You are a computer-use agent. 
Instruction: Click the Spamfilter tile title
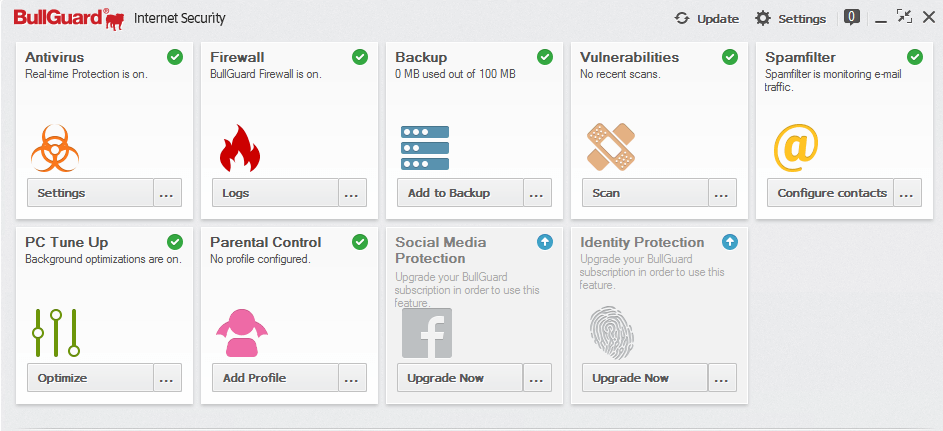coord(800,57)
